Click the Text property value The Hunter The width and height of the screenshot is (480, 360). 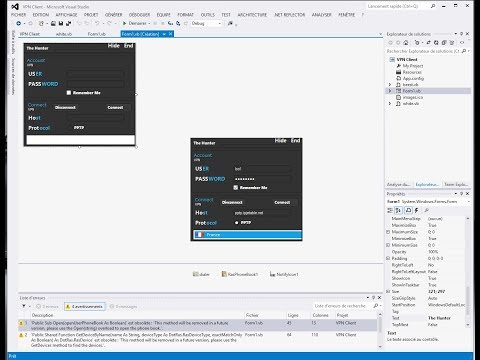click(439, 318)
